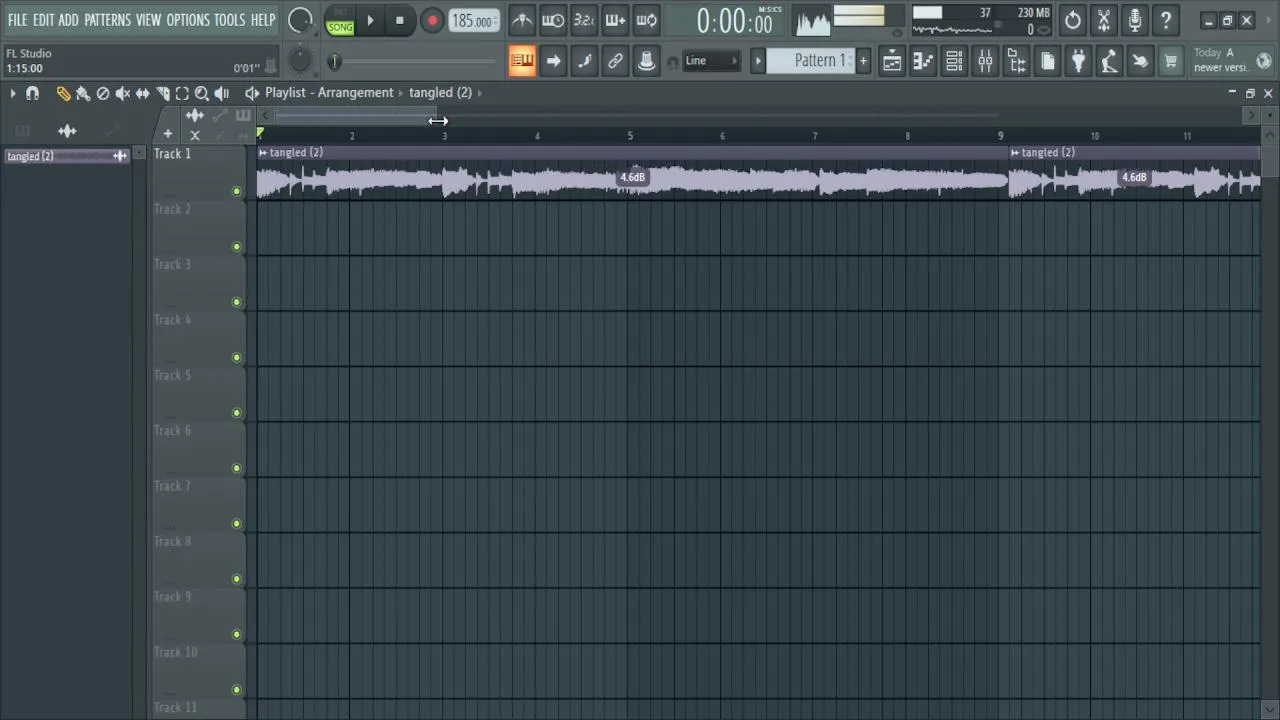
Task: Open the one-click audio recording microphone
Action: tap(1135, 20)
